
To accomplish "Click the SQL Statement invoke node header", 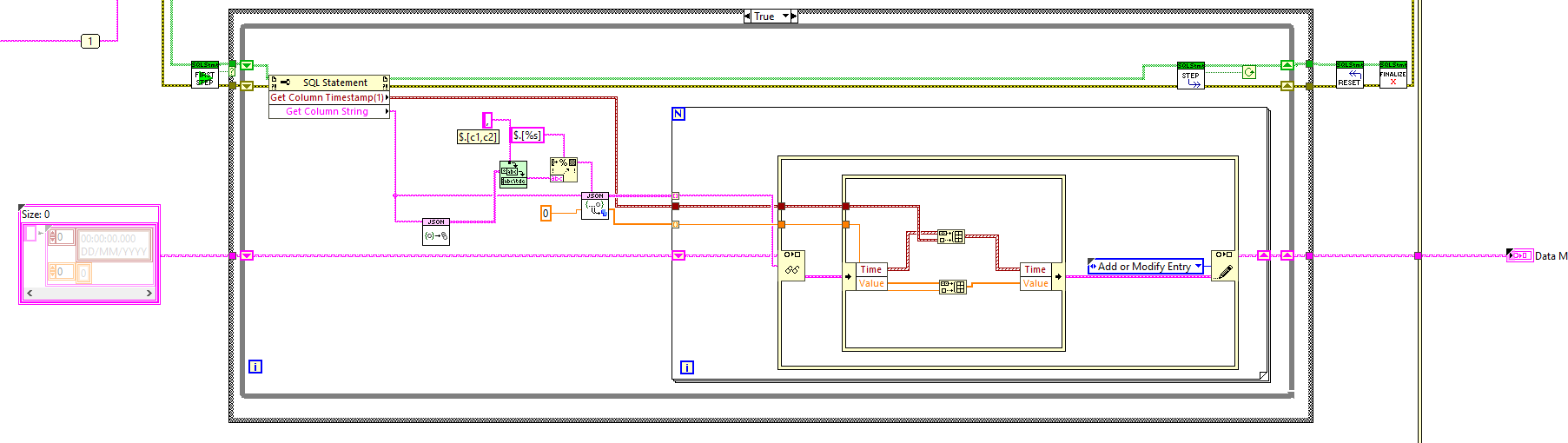I will [x=329, y=83].
